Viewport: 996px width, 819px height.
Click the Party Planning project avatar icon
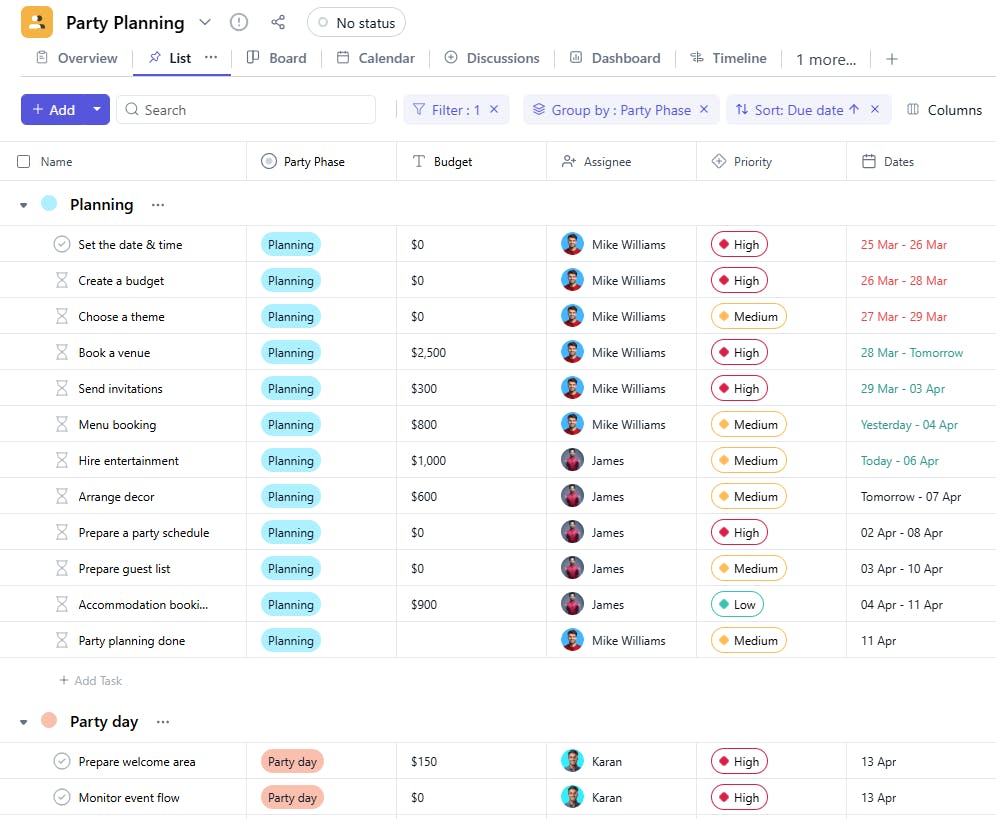(x=37, y=22)
